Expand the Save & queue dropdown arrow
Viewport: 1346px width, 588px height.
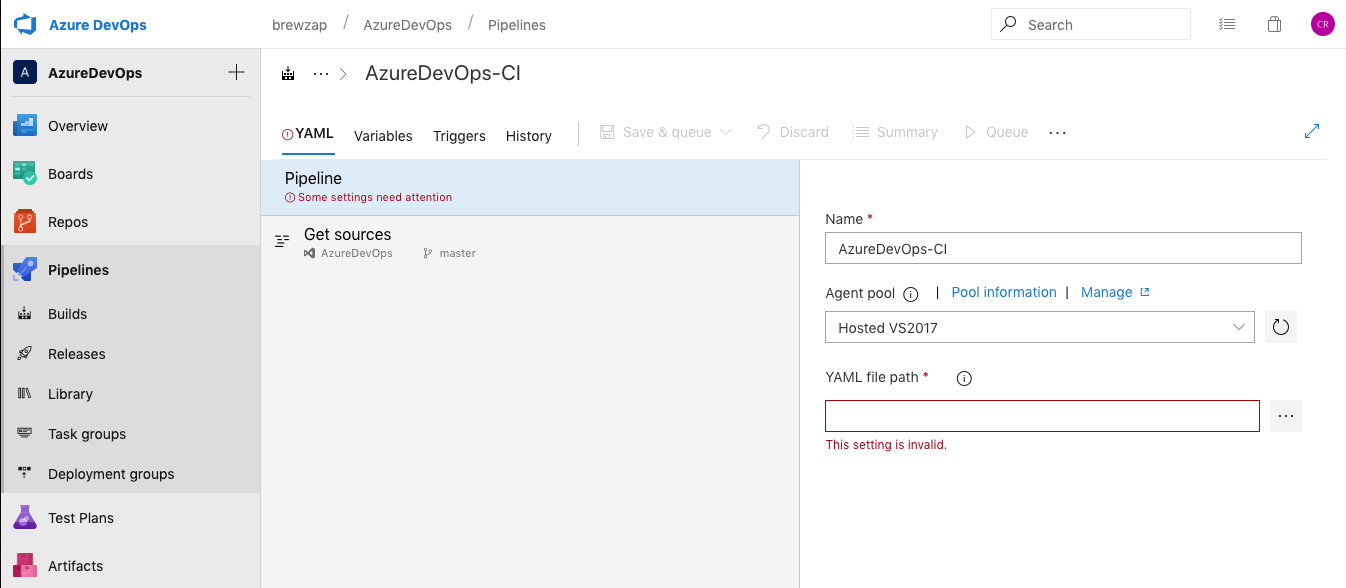point(726,132)
